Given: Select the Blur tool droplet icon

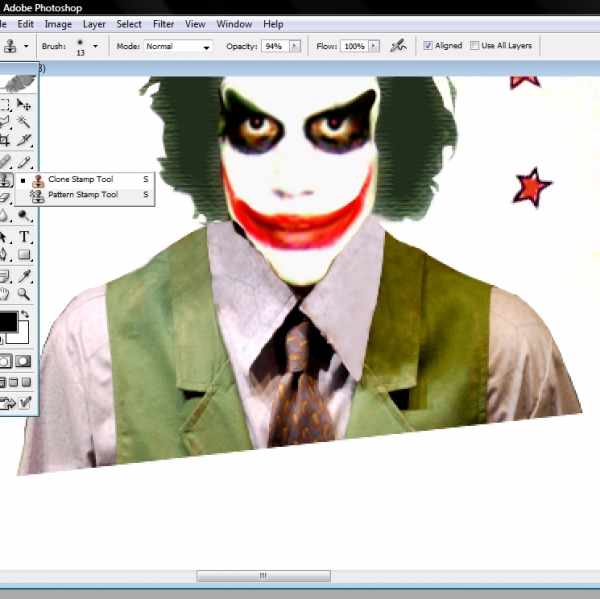Looking at the screenshot, I should pos(5,216).
